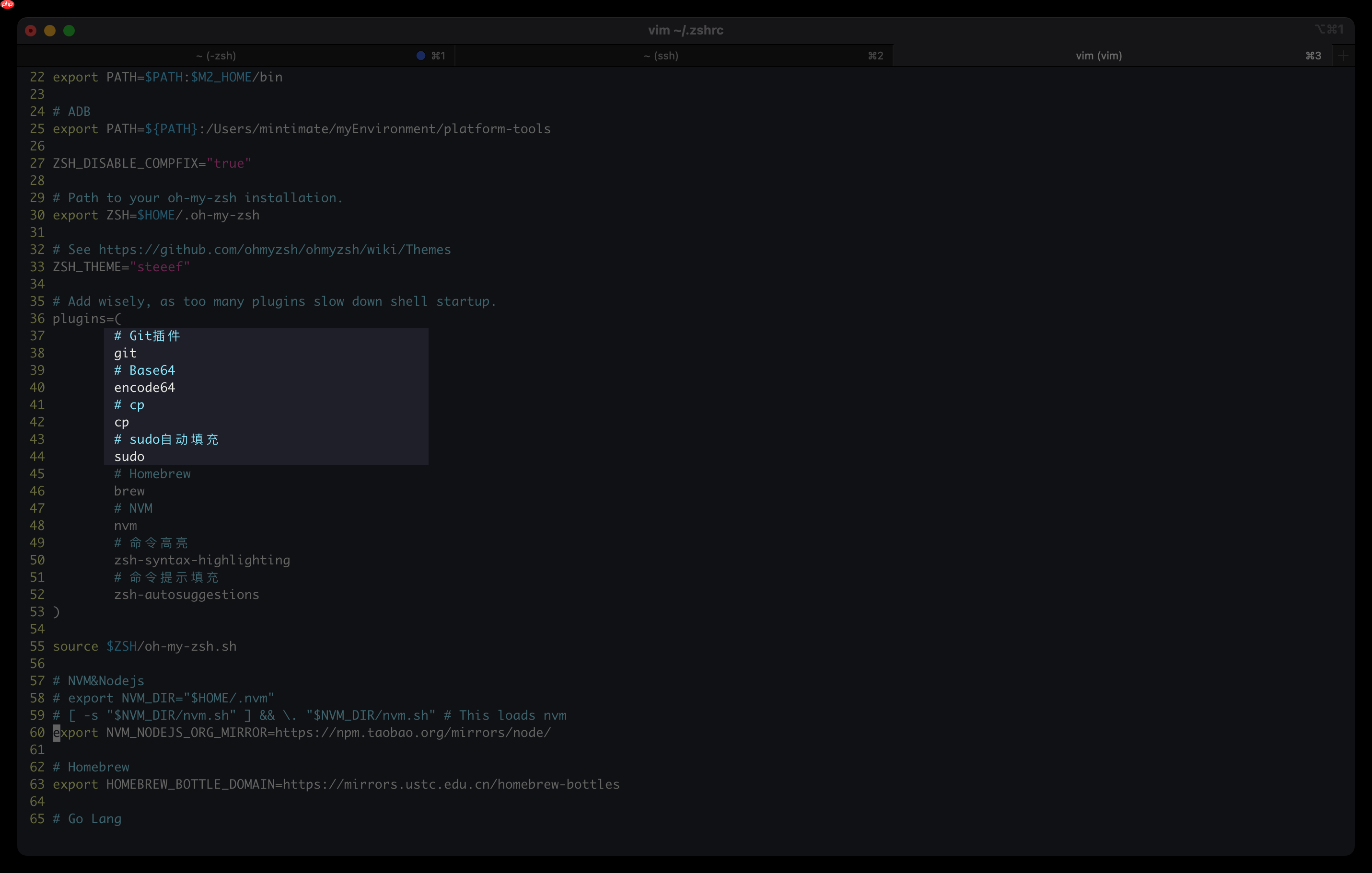
Task: Click the ⌥⌘1 shortcut label in the title bar
Action: tap(1330, 29)
